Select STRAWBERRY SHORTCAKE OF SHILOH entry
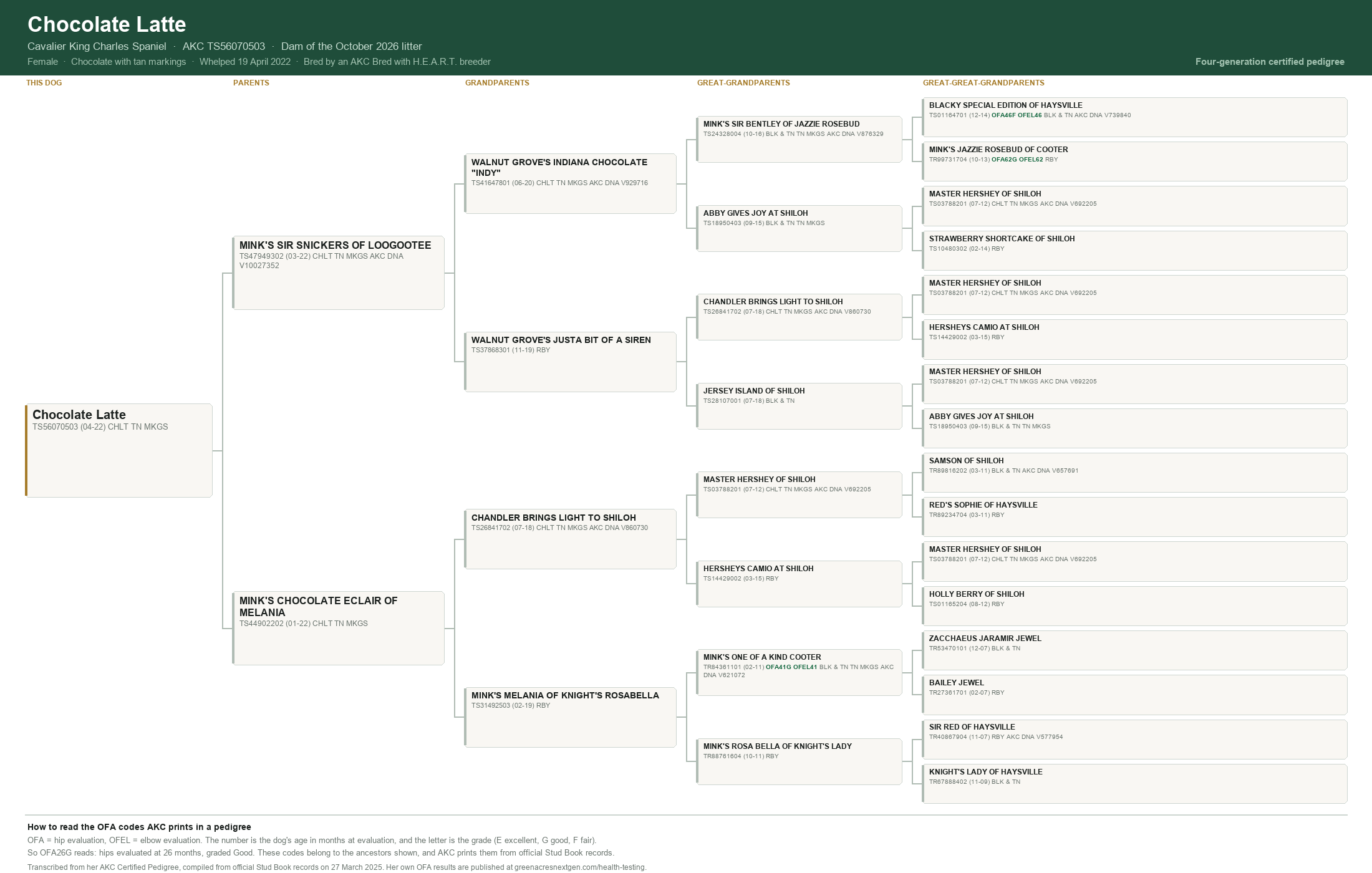1372x873 pixels. 1134,251
